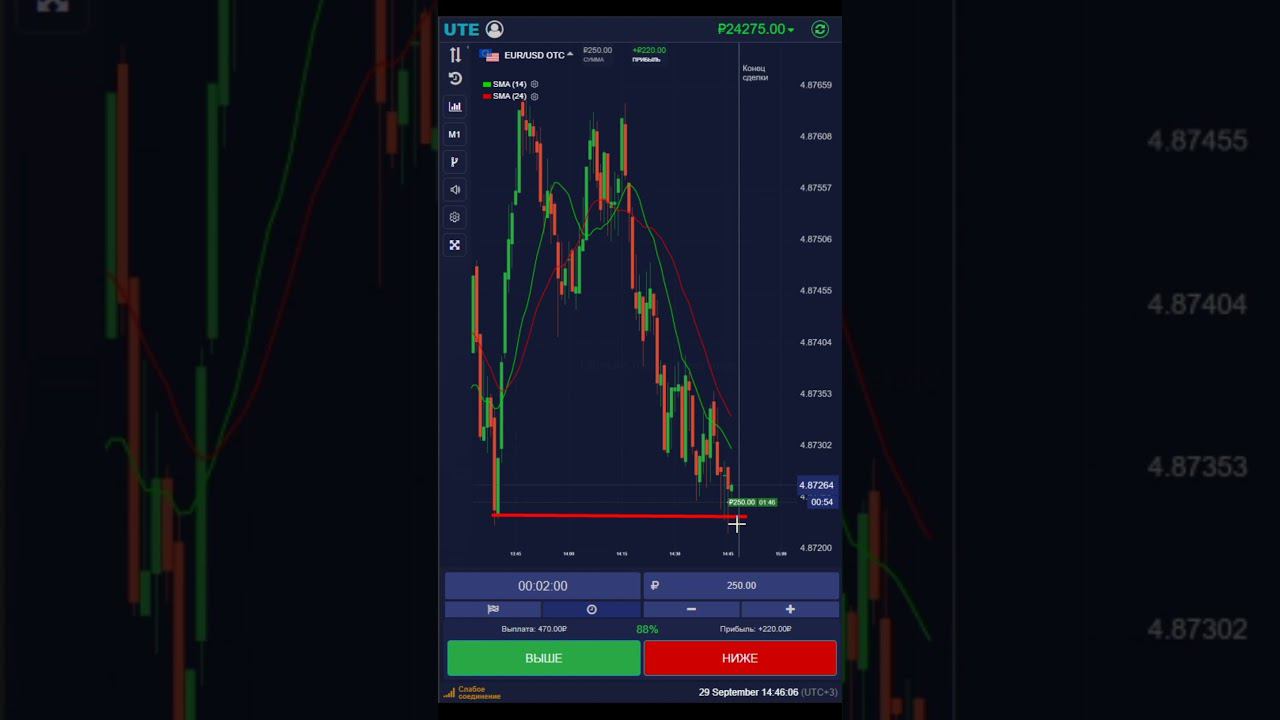
Task: Click the red SMA (24) color swatch
Action: [487, 97]
